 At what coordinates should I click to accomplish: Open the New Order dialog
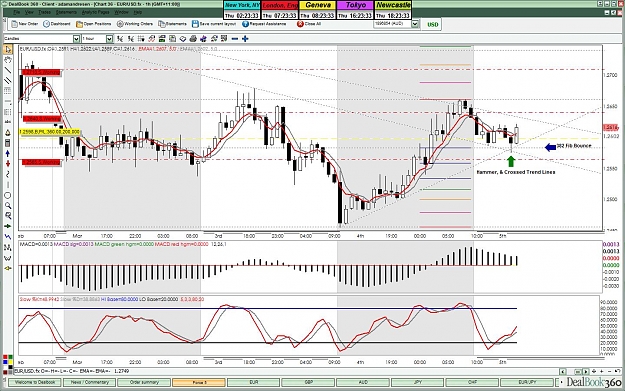pos(25,24)
